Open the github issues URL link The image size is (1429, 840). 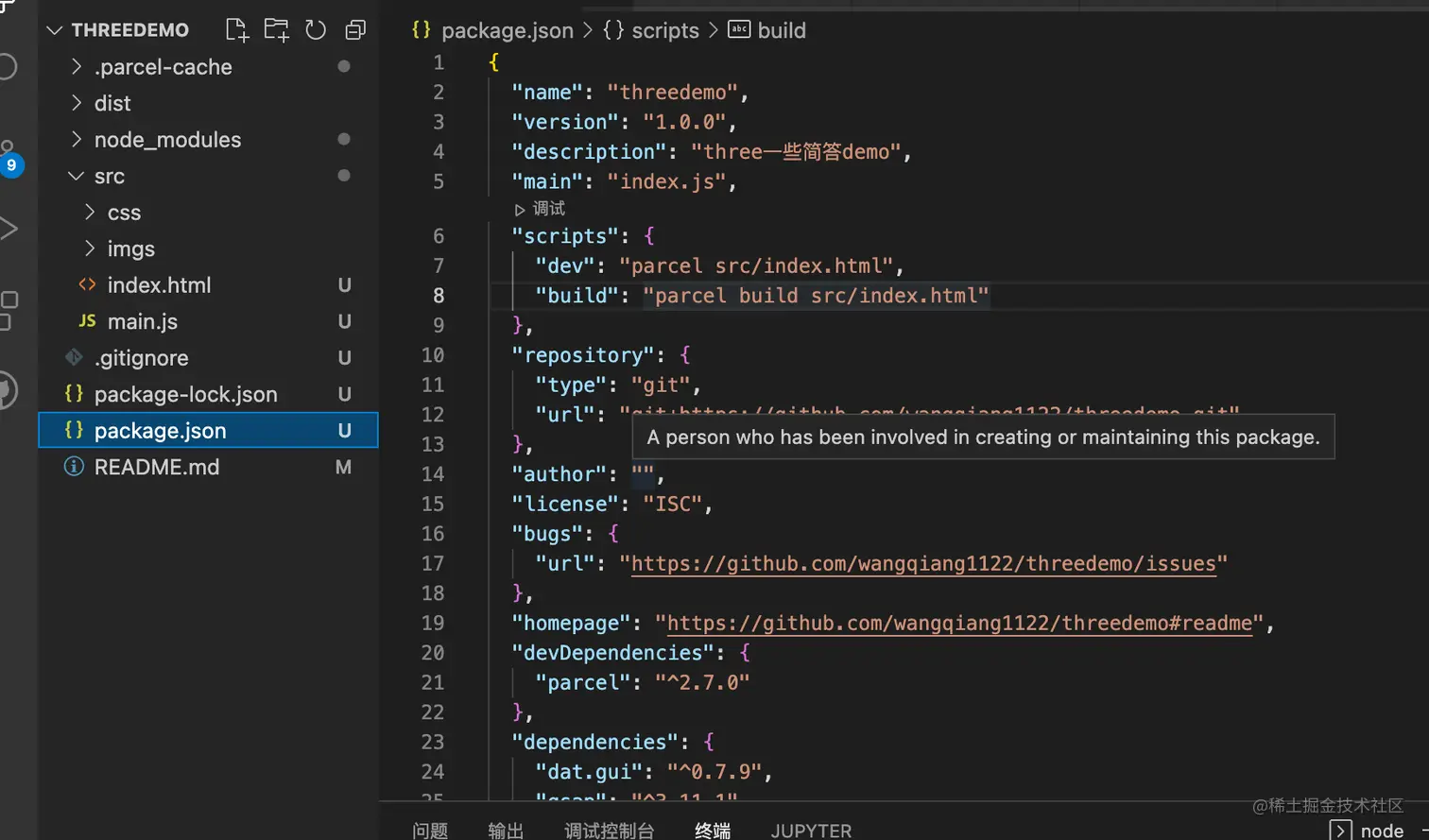point(923,563)
